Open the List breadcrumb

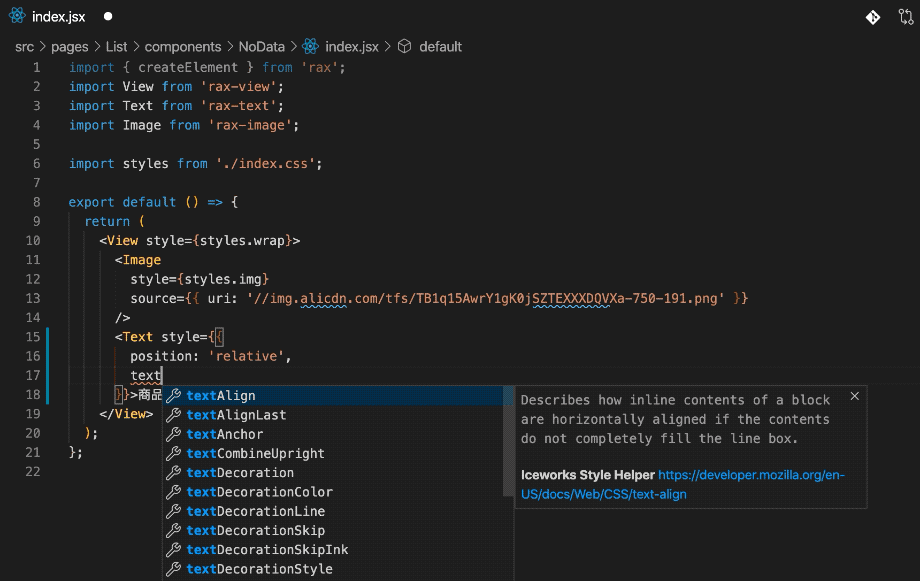point(116,46)
